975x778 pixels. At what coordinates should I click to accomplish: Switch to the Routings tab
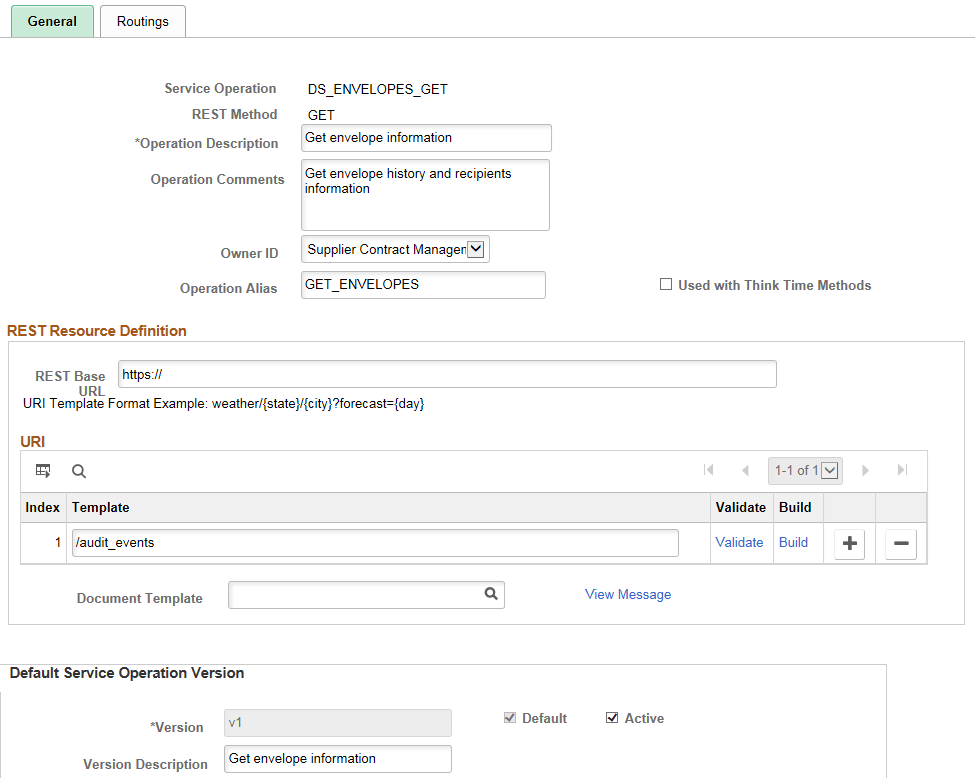click(x=142, y=21)
